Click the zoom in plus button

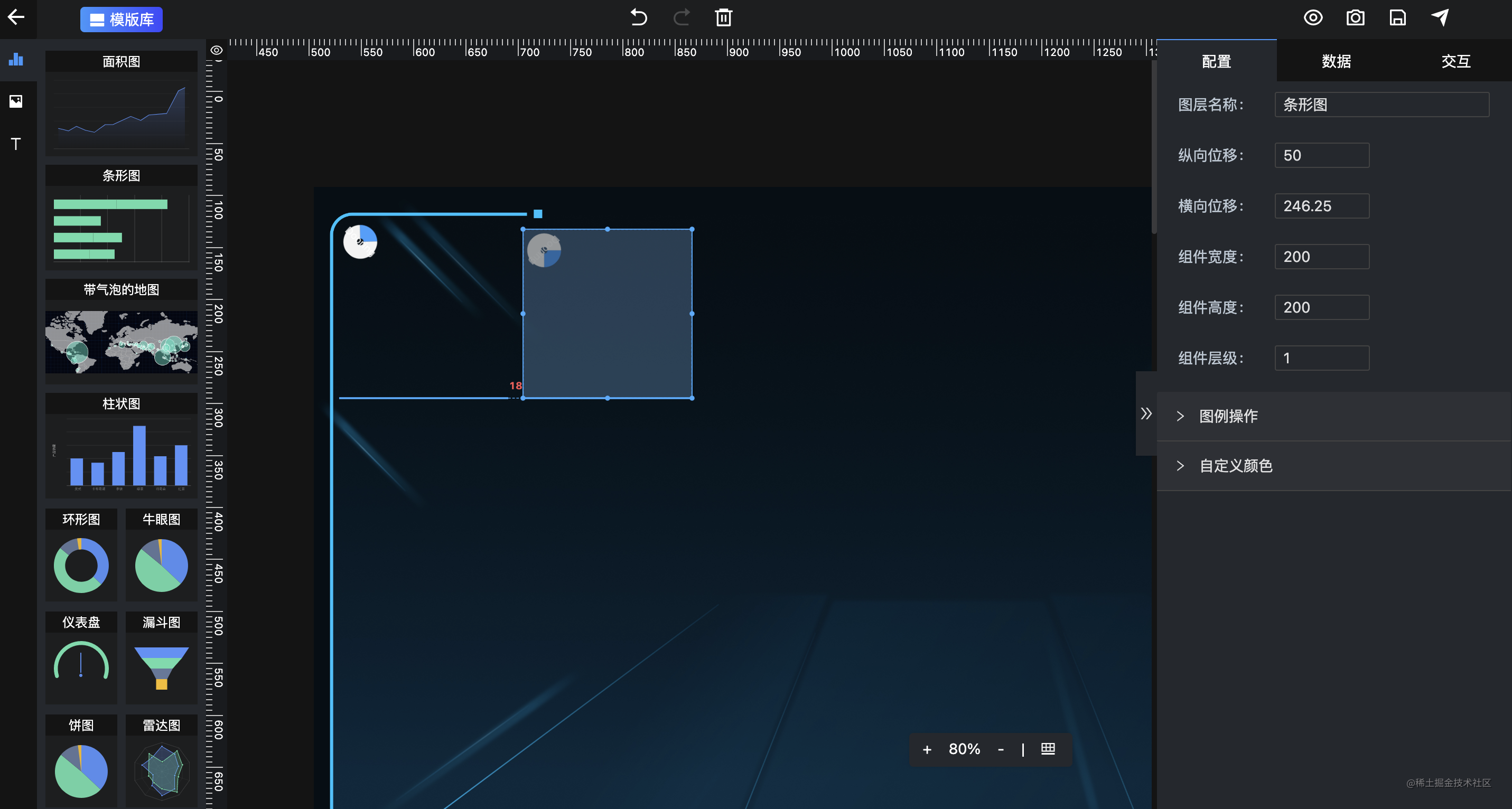pyautogui.click(x=927, y=750)
